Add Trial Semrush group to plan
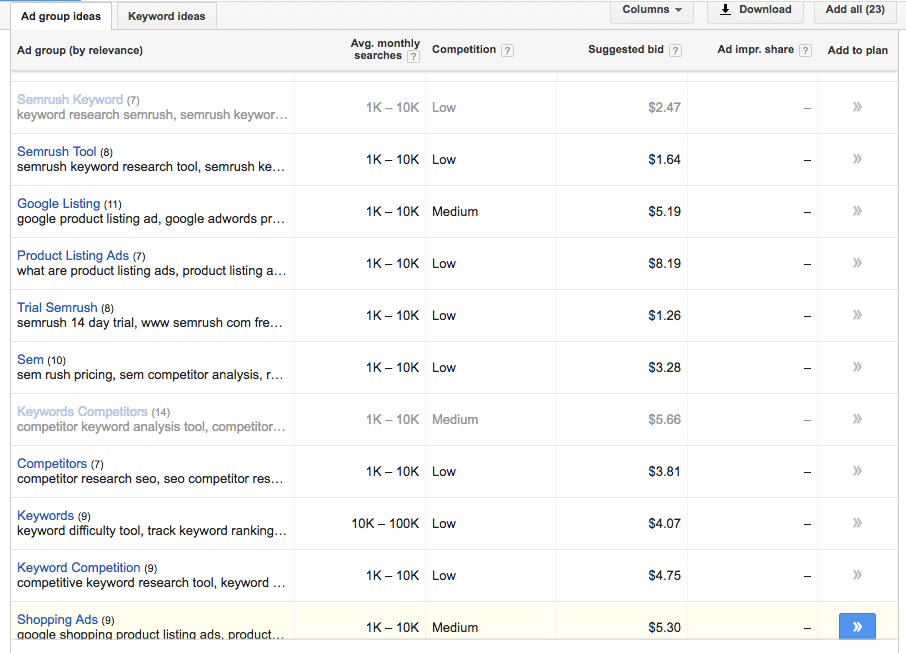This screenshot has width=906, height=653. click(x=857, y=315)
